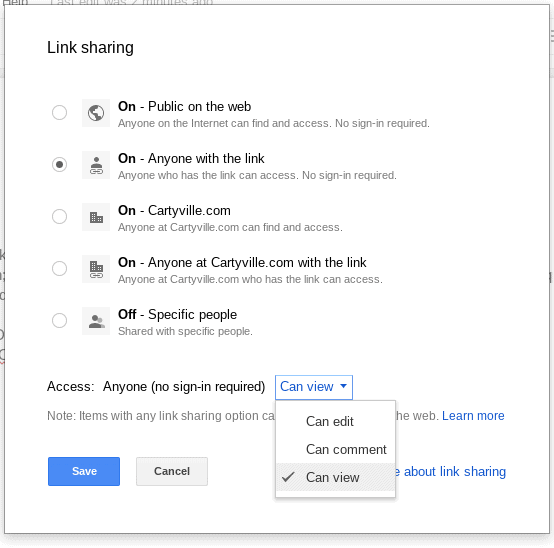Pick the checked Can view menu item
Image resolution: width=554 pixels, height=548 pixels.
pos(335,477)
